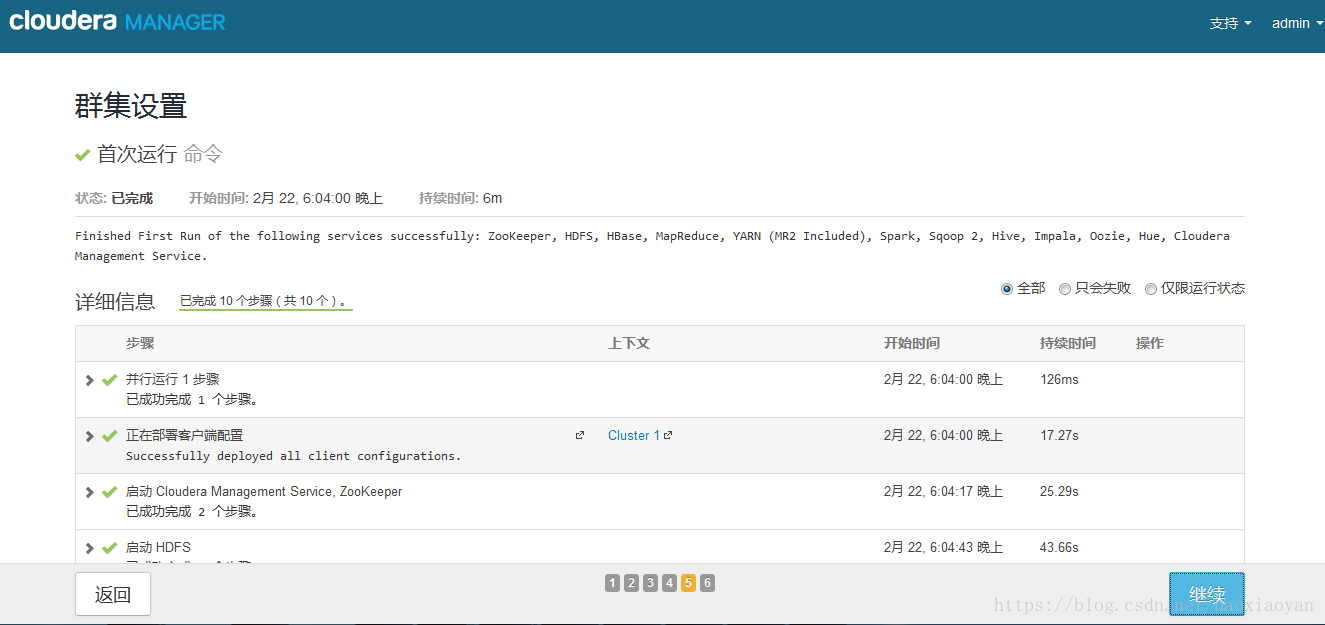Click the external icon after Cluster 1

[668, 435]
